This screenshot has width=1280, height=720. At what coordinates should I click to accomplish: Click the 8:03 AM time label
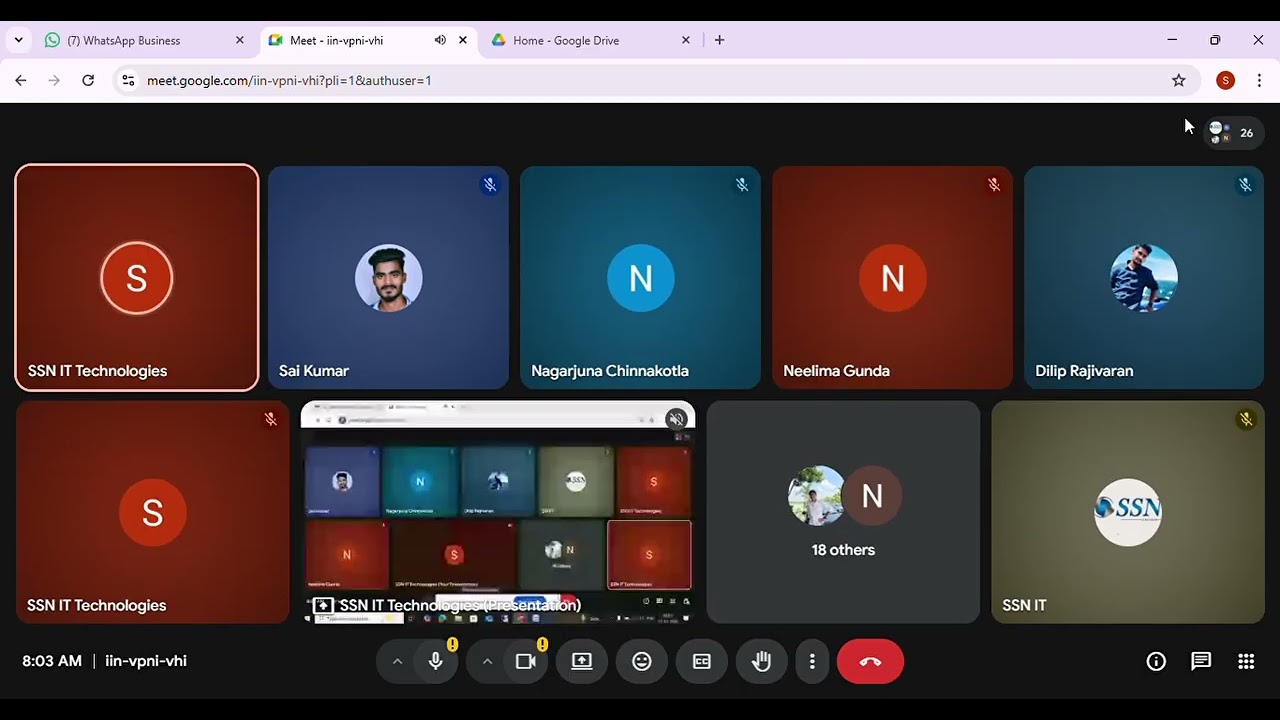(x=52, y=661)
